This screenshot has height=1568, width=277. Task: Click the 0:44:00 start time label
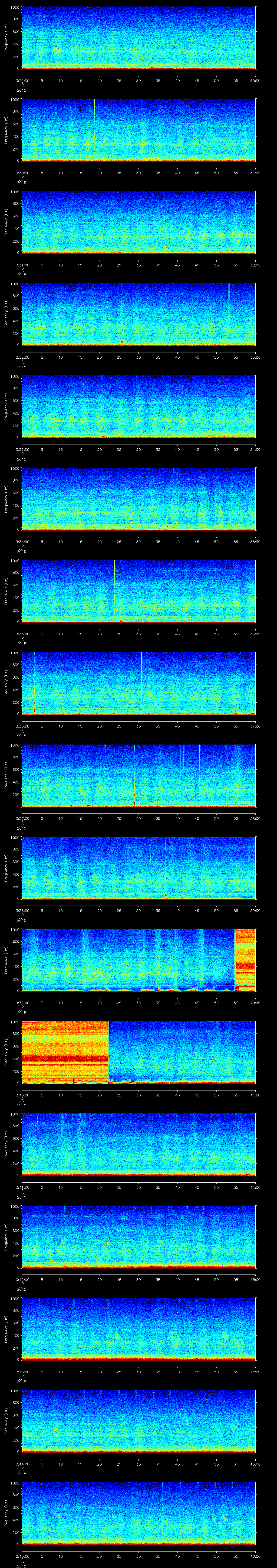click(22, 1464)
